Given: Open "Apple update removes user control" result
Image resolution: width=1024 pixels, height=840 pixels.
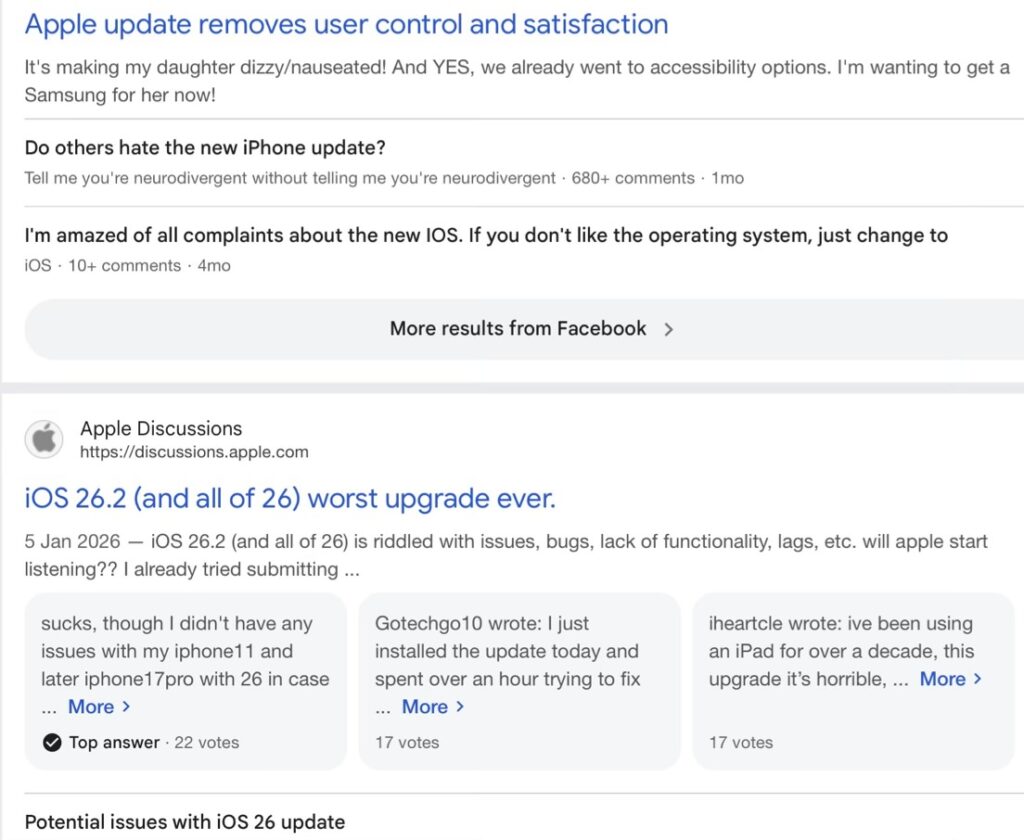Looking at the screenshot, I should click(x=346, y=24).
